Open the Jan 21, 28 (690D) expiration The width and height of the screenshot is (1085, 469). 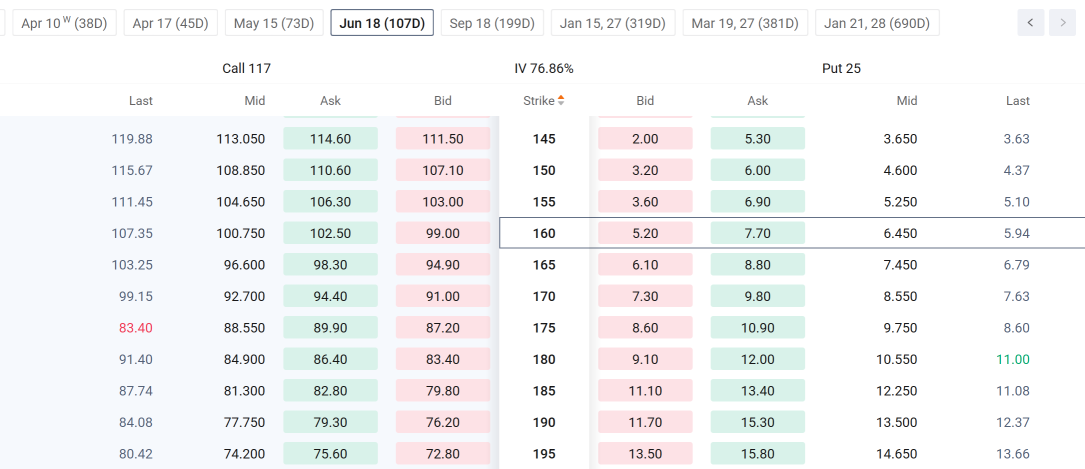877,23
